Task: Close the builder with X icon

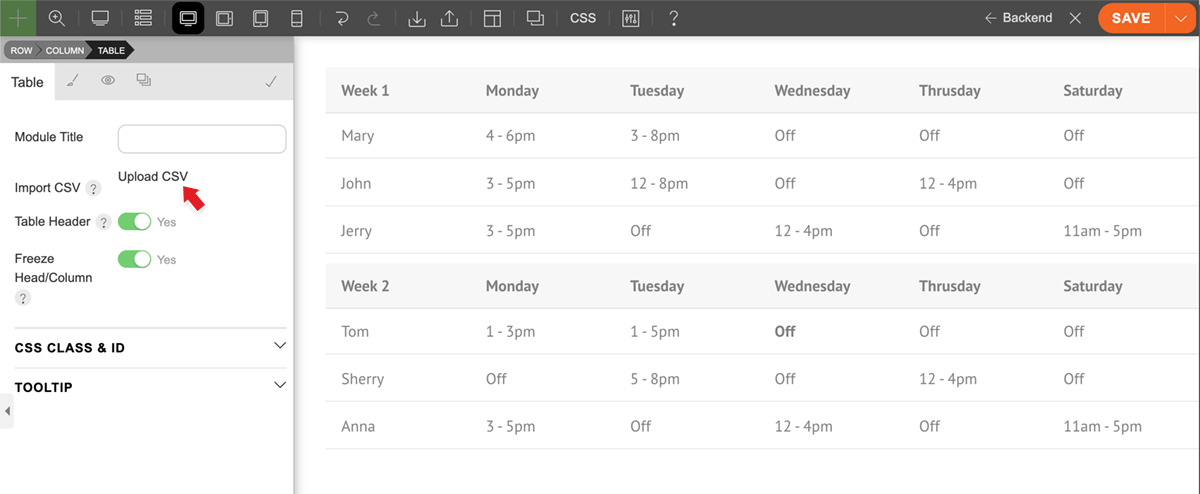Action: (1075, 18)
